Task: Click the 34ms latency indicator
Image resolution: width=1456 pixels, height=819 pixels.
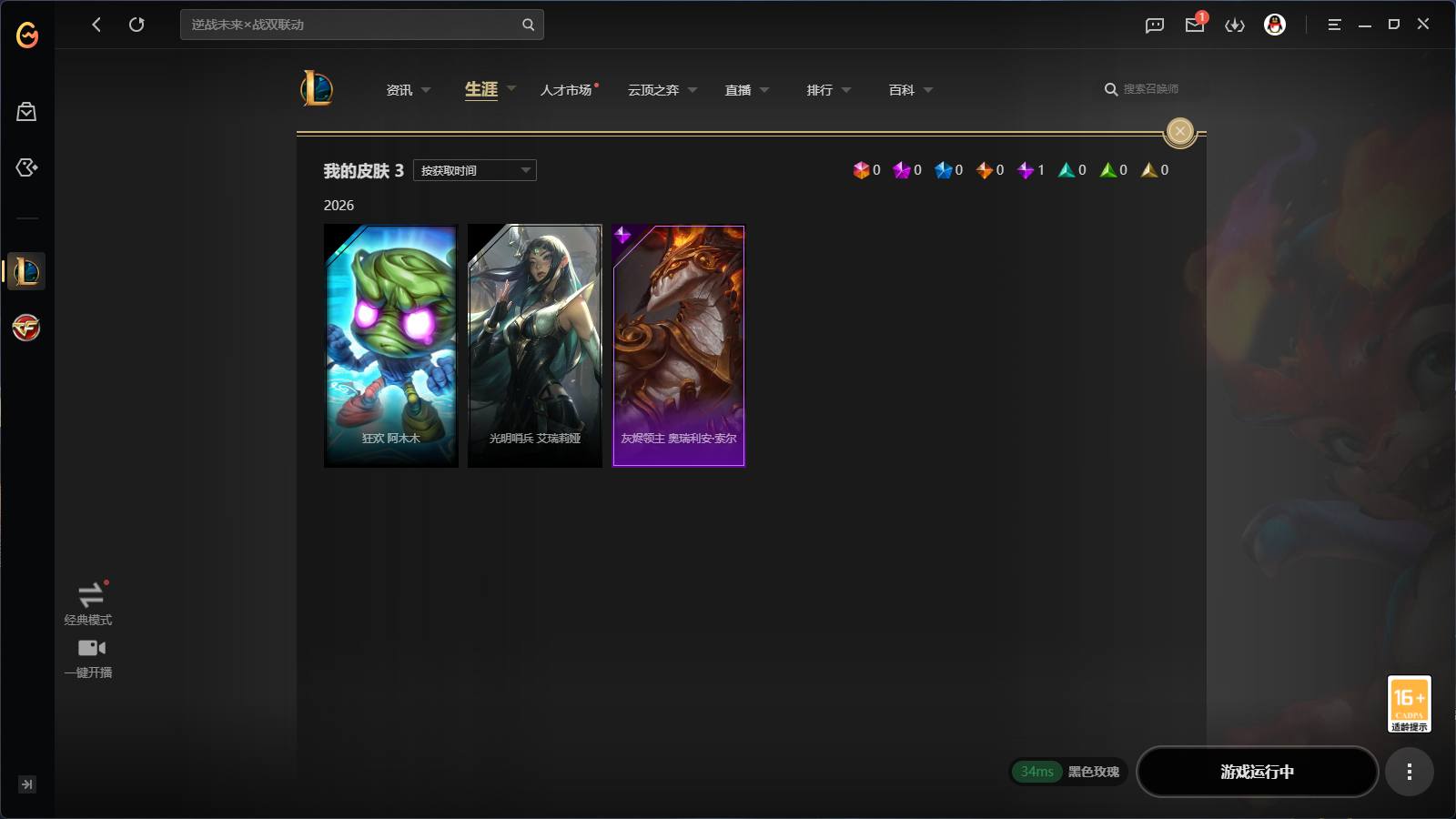Action: (x=1037, y=772)
